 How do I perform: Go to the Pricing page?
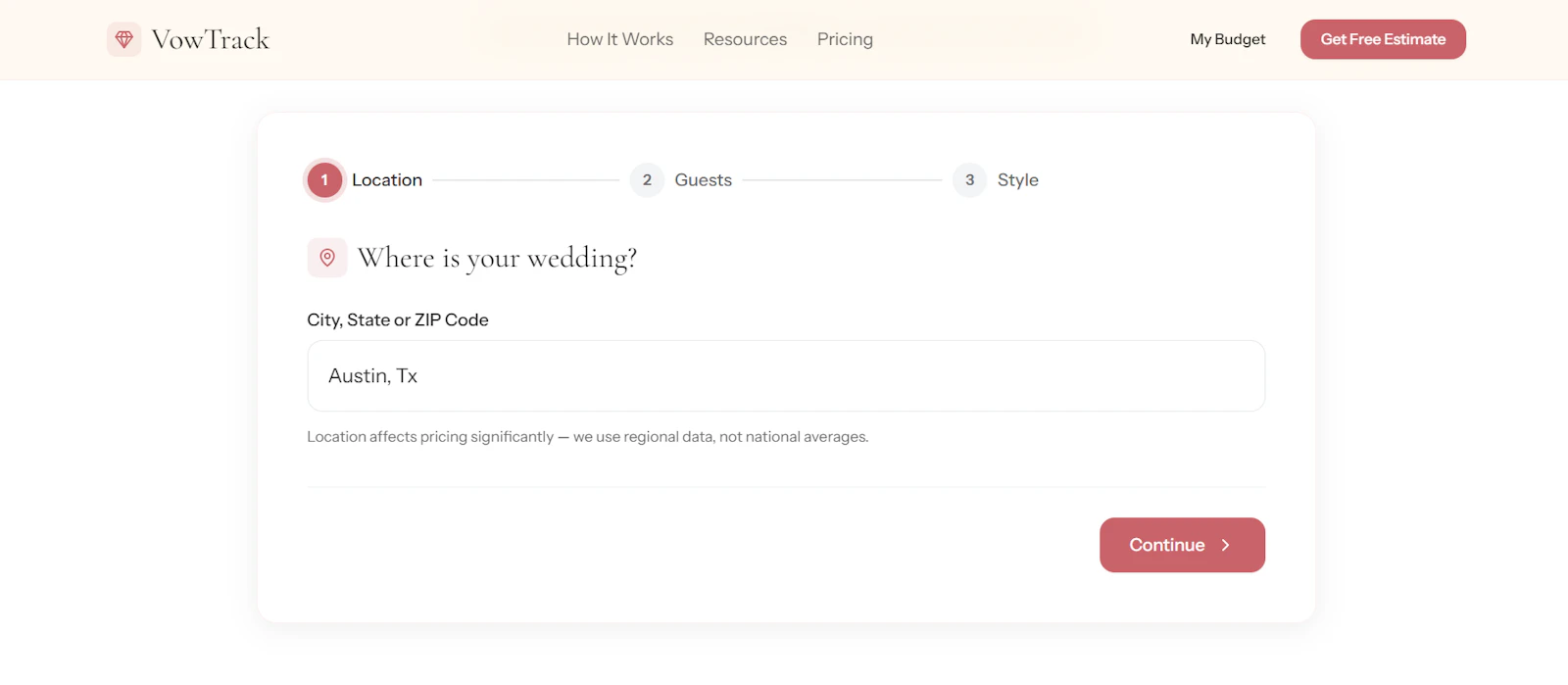point(845,39)
